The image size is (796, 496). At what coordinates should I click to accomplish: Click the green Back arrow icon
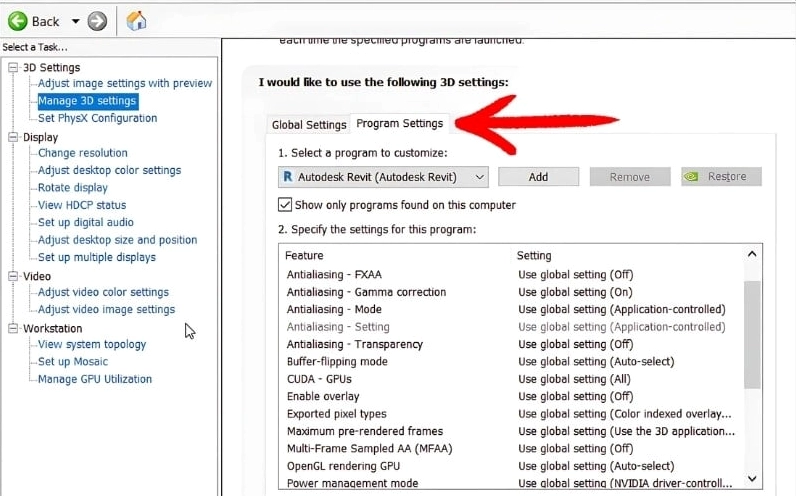(x=17, y=21)
